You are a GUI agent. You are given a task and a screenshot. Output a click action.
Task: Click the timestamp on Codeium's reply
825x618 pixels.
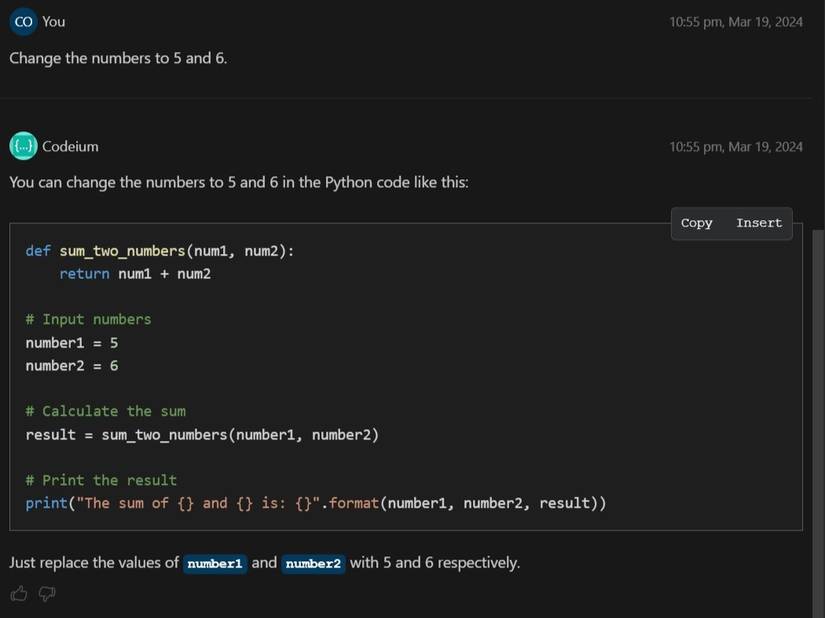coord(735,147)
